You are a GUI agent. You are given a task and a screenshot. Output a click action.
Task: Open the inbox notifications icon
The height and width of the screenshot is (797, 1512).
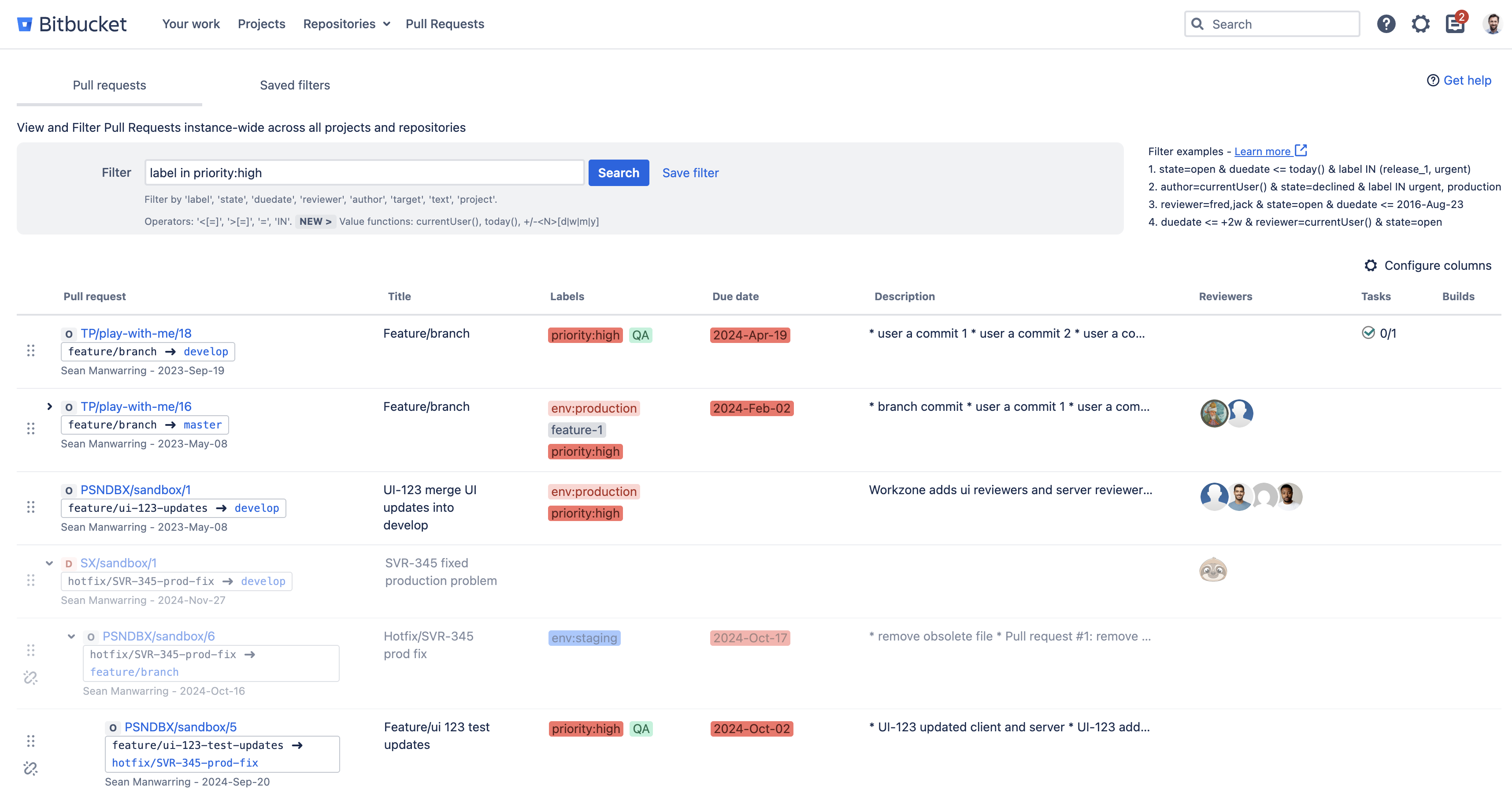1454,24
